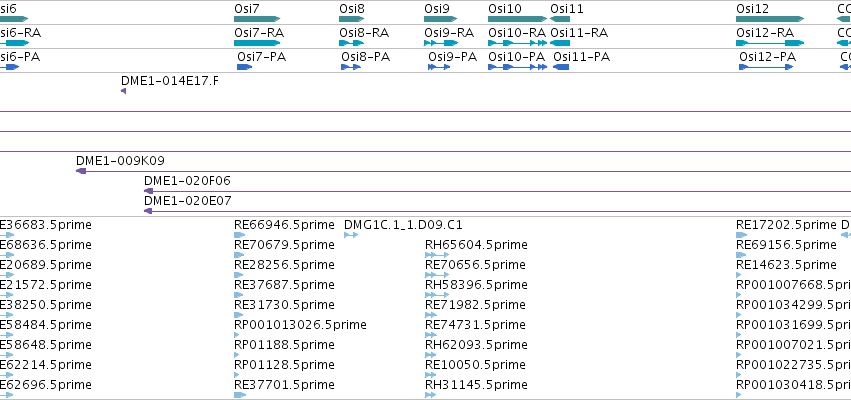Click the Osi11-RA transcript label
The image size is (851, 400).
tap(579, 33)
